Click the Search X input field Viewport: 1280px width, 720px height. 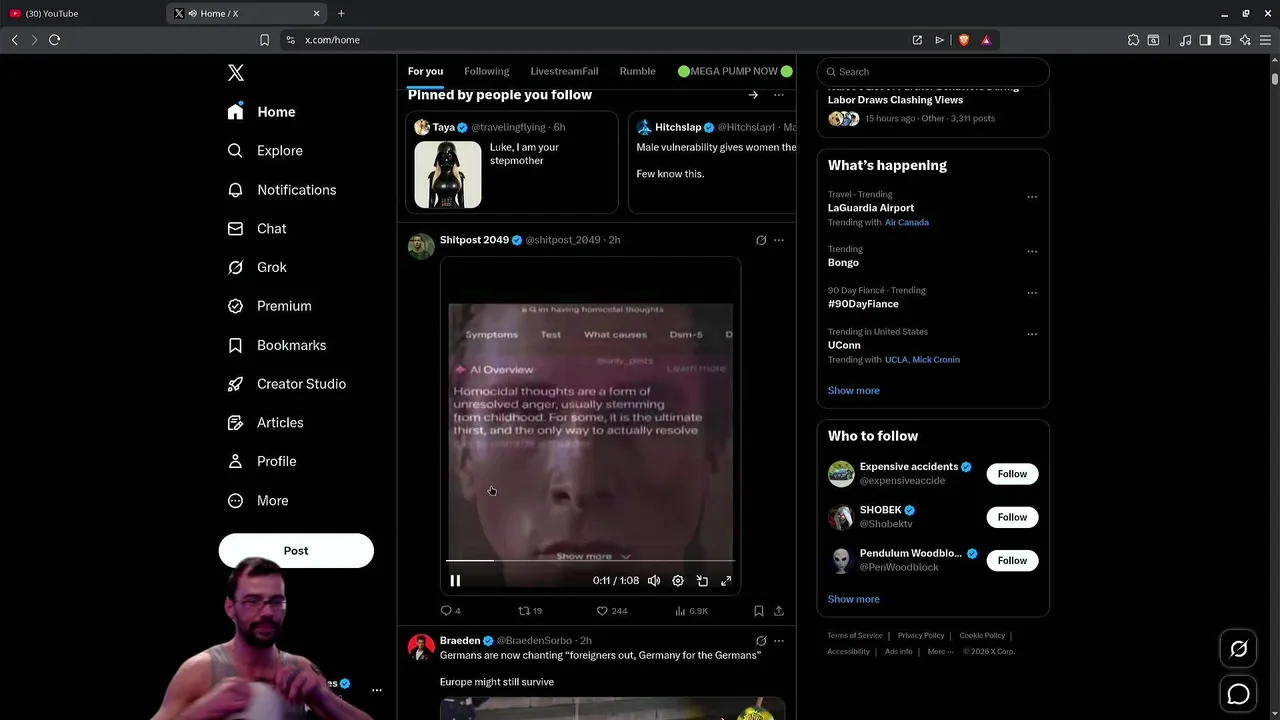coord(933,72)
